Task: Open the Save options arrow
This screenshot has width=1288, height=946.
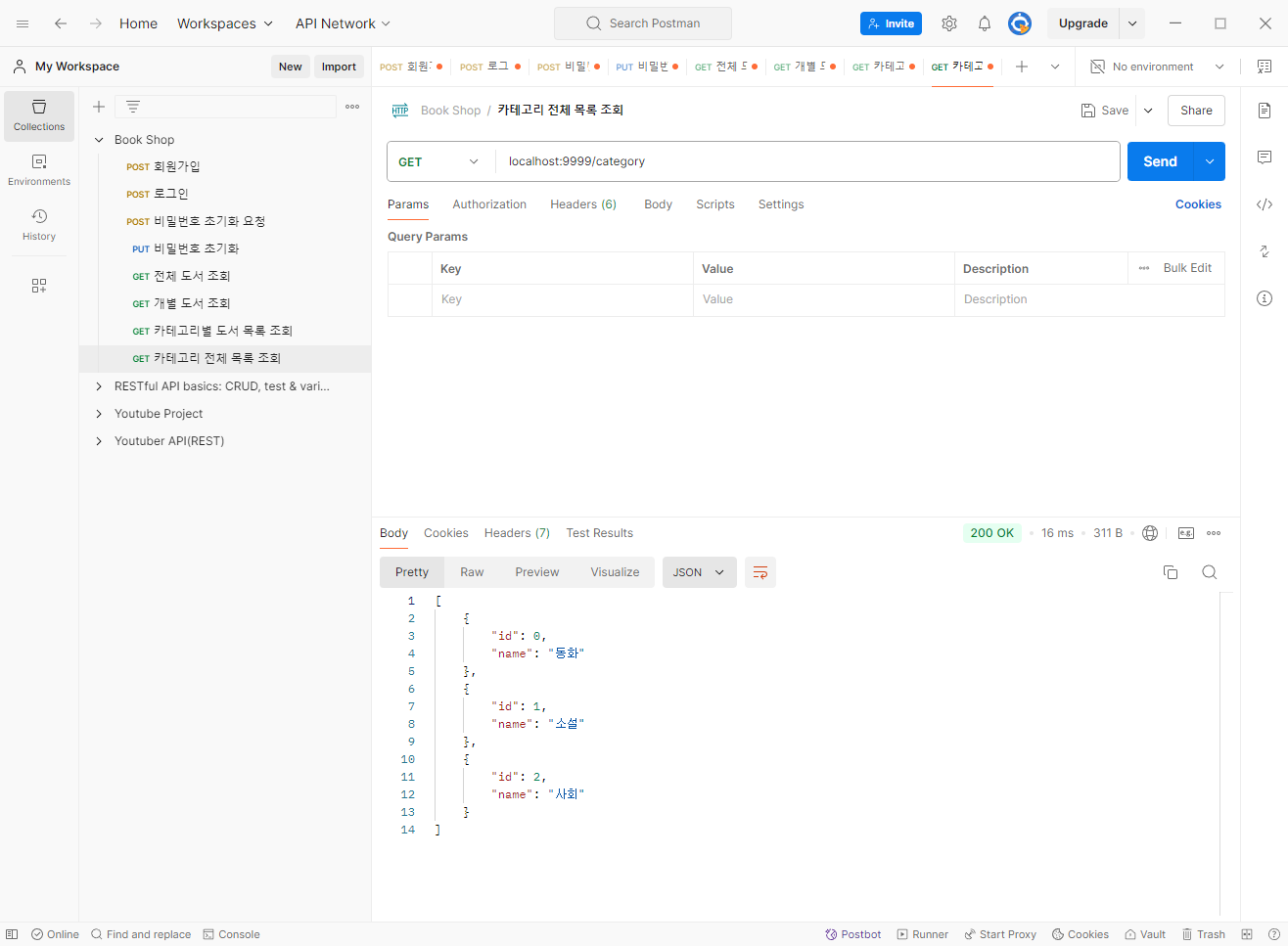Action: coord(1148,111)
